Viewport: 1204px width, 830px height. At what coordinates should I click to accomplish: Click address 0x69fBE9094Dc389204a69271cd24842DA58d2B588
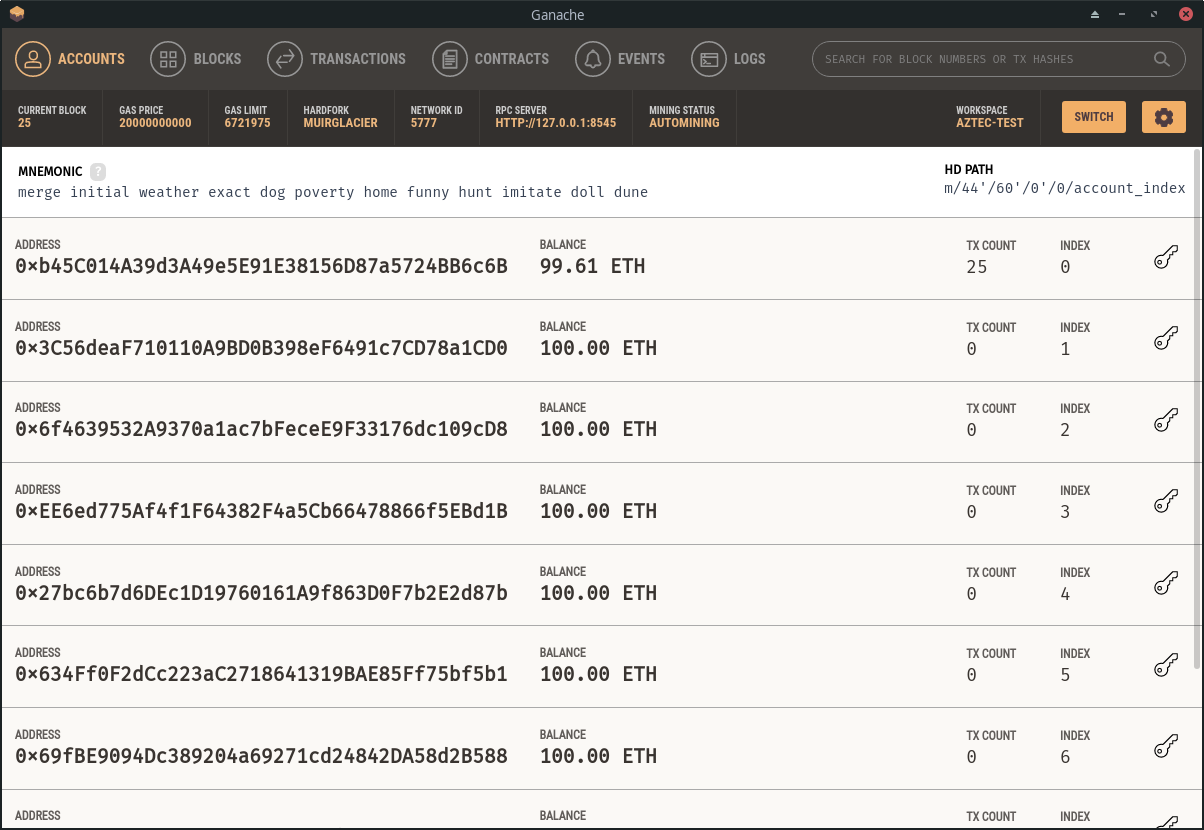click(262, 757)
